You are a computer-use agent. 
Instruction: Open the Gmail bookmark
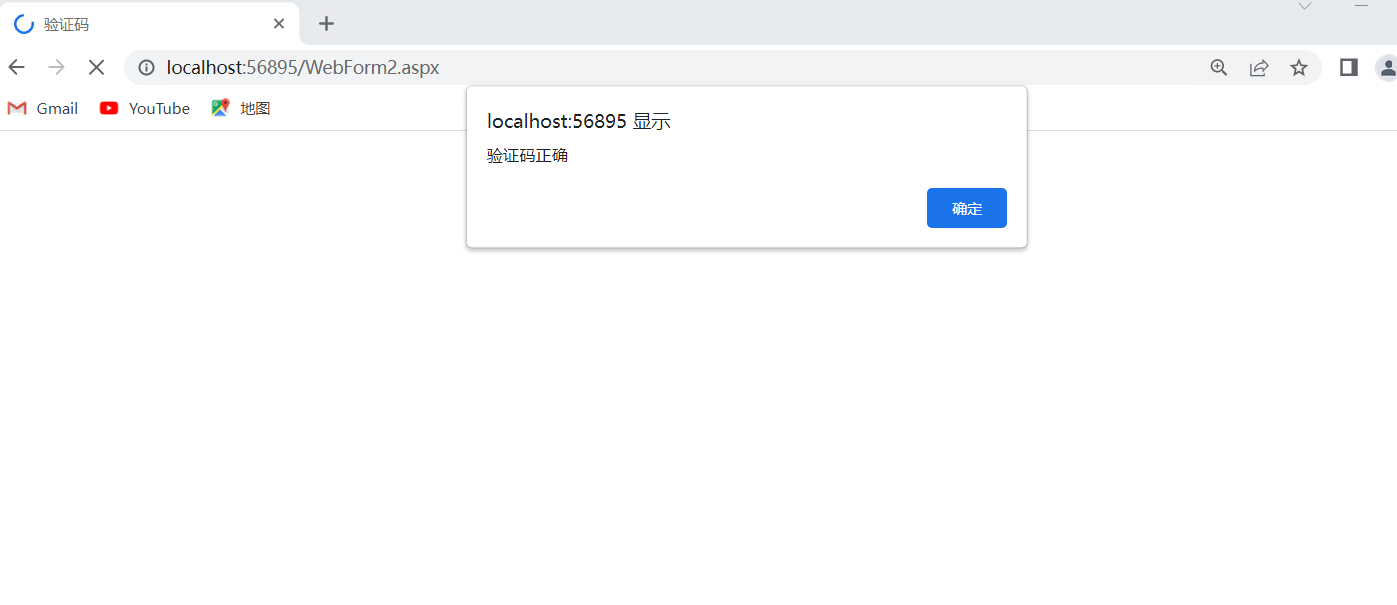tap(43, 108)
